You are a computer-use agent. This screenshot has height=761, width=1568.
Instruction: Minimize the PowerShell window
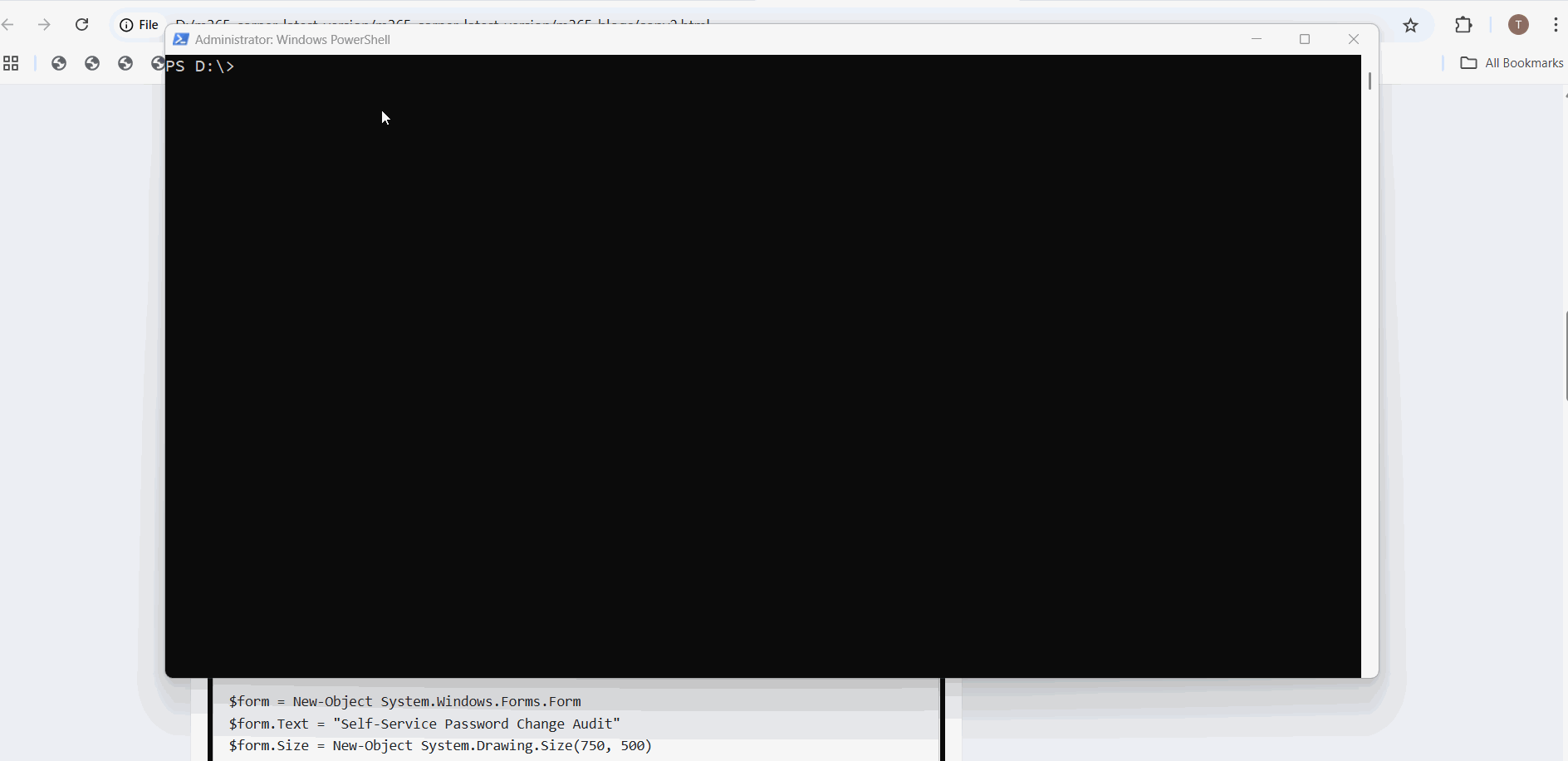[x=1257, y=39]
